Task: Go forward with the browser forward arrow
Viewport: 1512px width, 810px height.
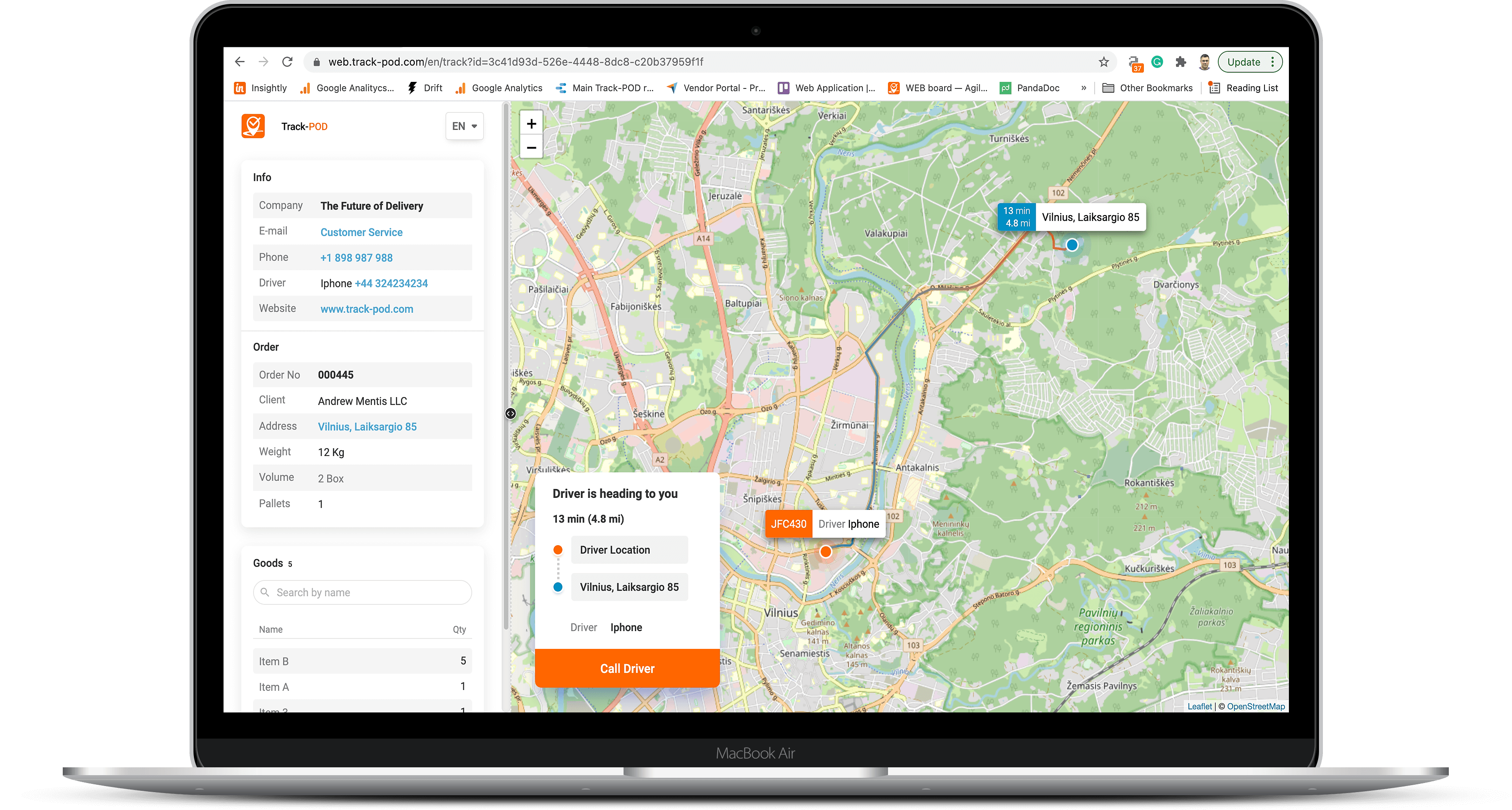Action: pyautogui.click(x=264, y=61)
